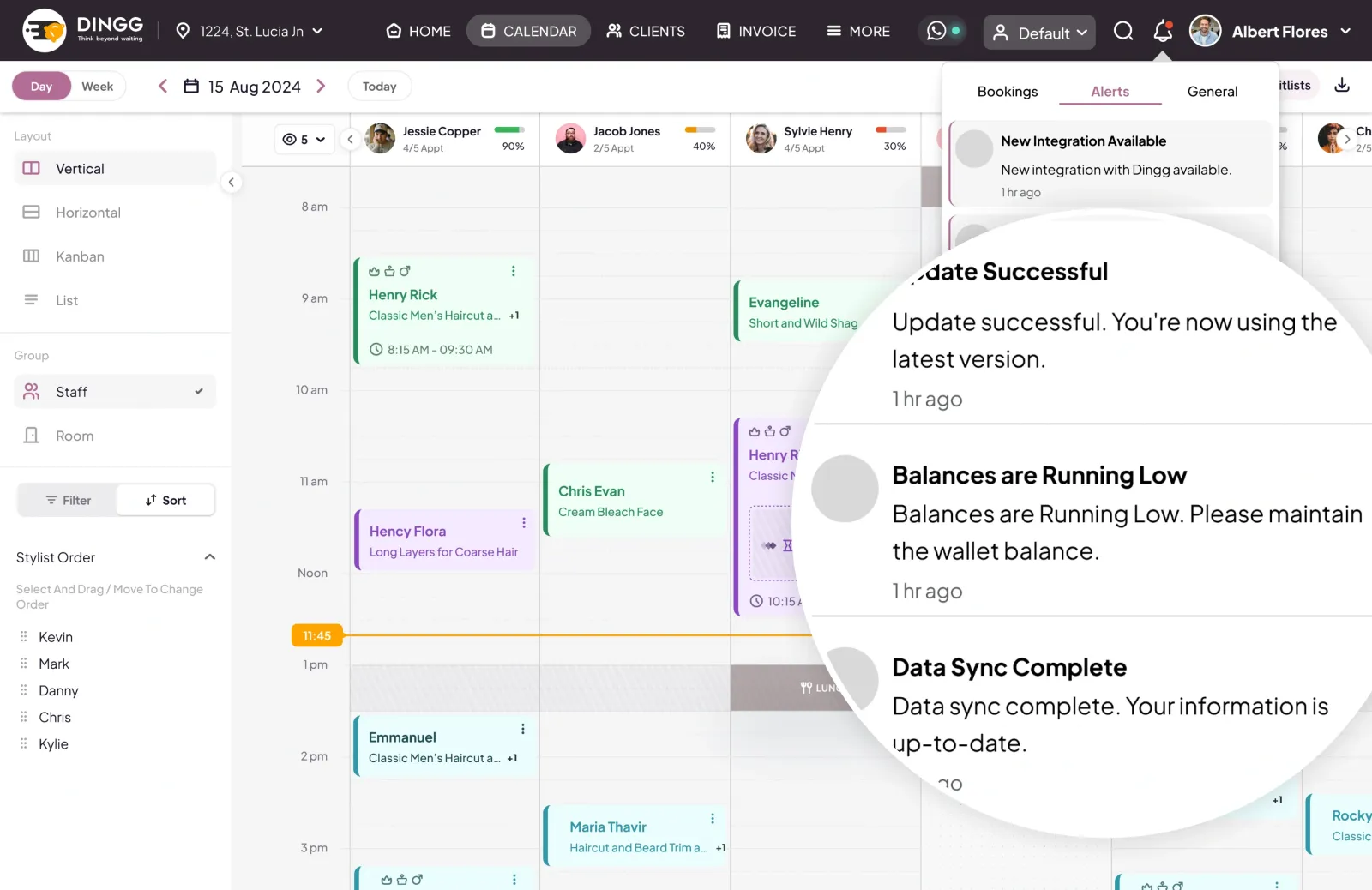Screen dimensions: 1372x890
Task: Click the download icon near Waitlists
Action: (1342, 85)
